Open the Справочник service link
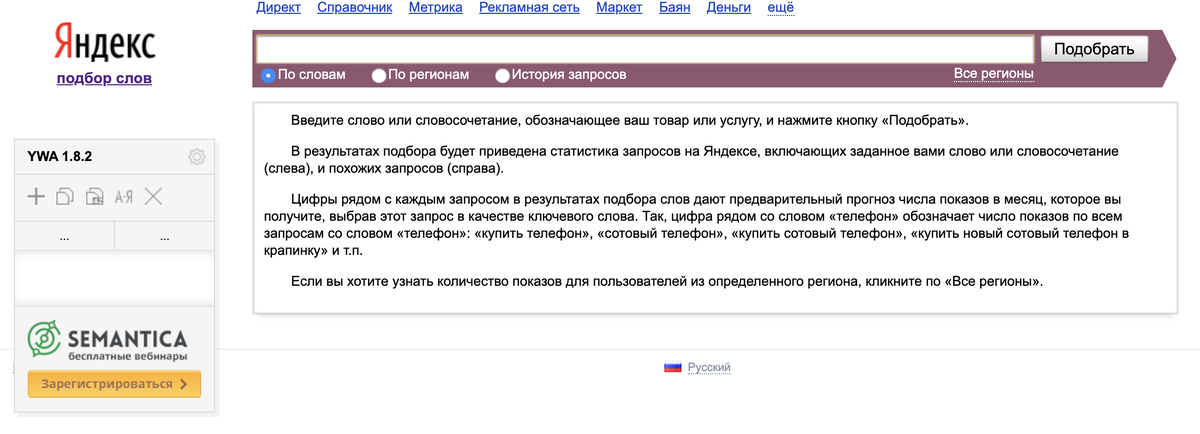This screenshot has width=1200, height=434. pyautogui.click(x=355, y=8)
